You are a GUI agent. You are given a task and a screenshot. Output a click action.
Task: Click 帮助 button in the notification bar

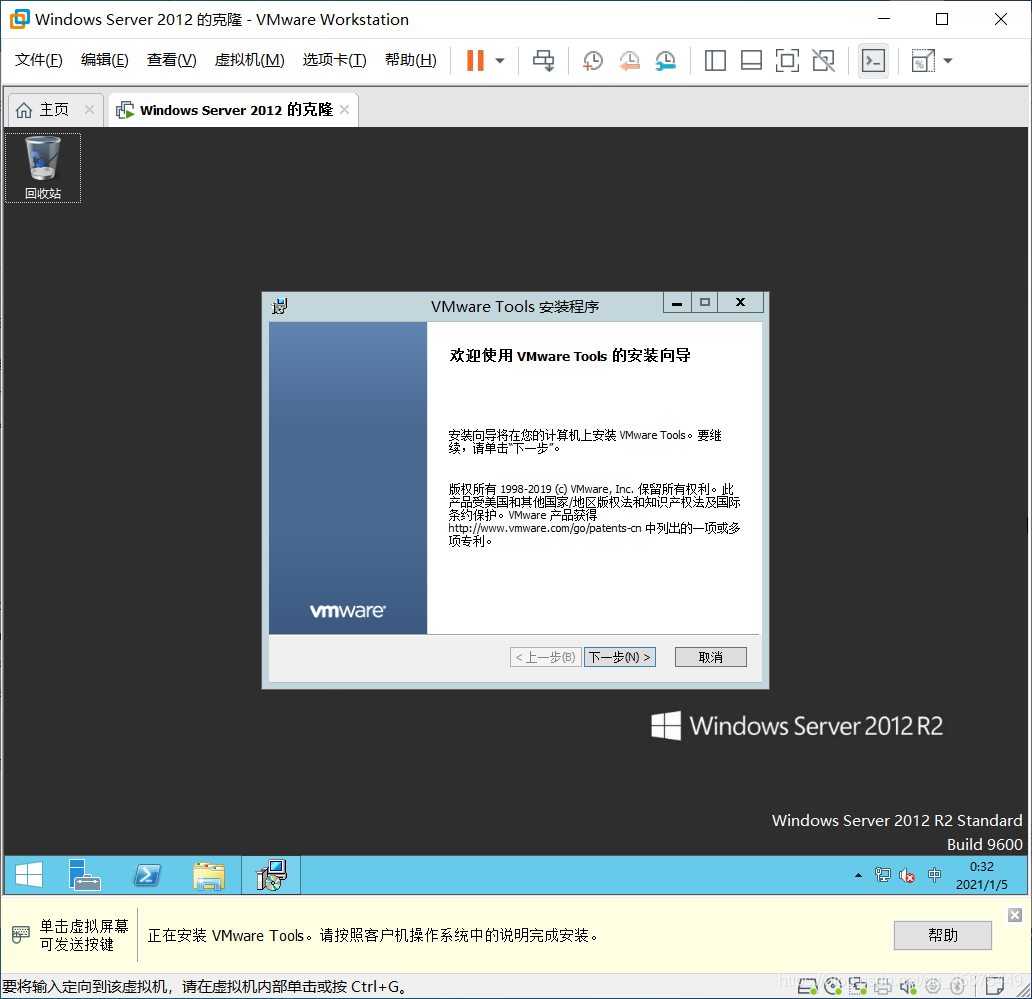942,935
